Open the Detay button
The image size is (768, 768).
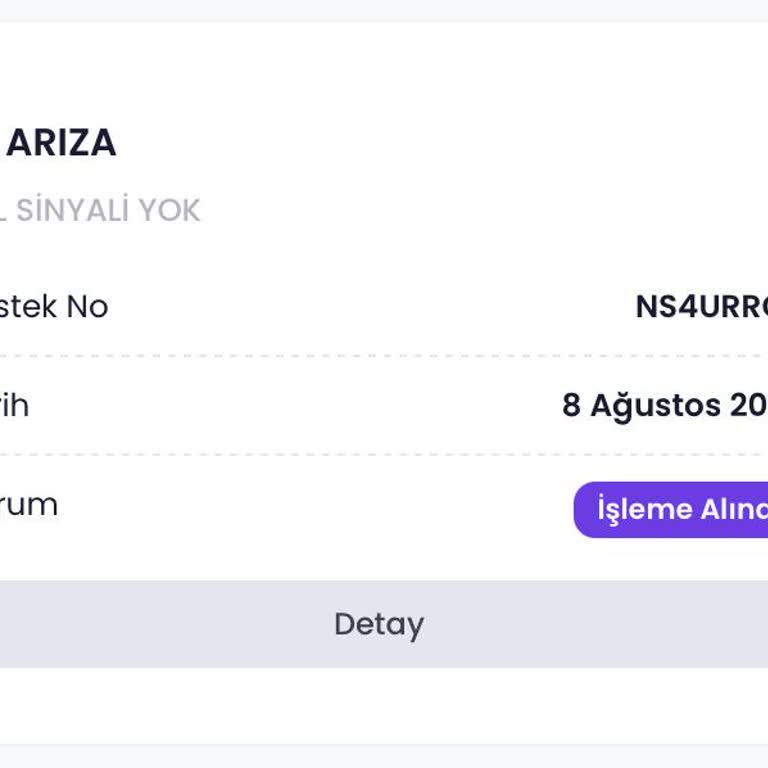[x=379, y=624]
